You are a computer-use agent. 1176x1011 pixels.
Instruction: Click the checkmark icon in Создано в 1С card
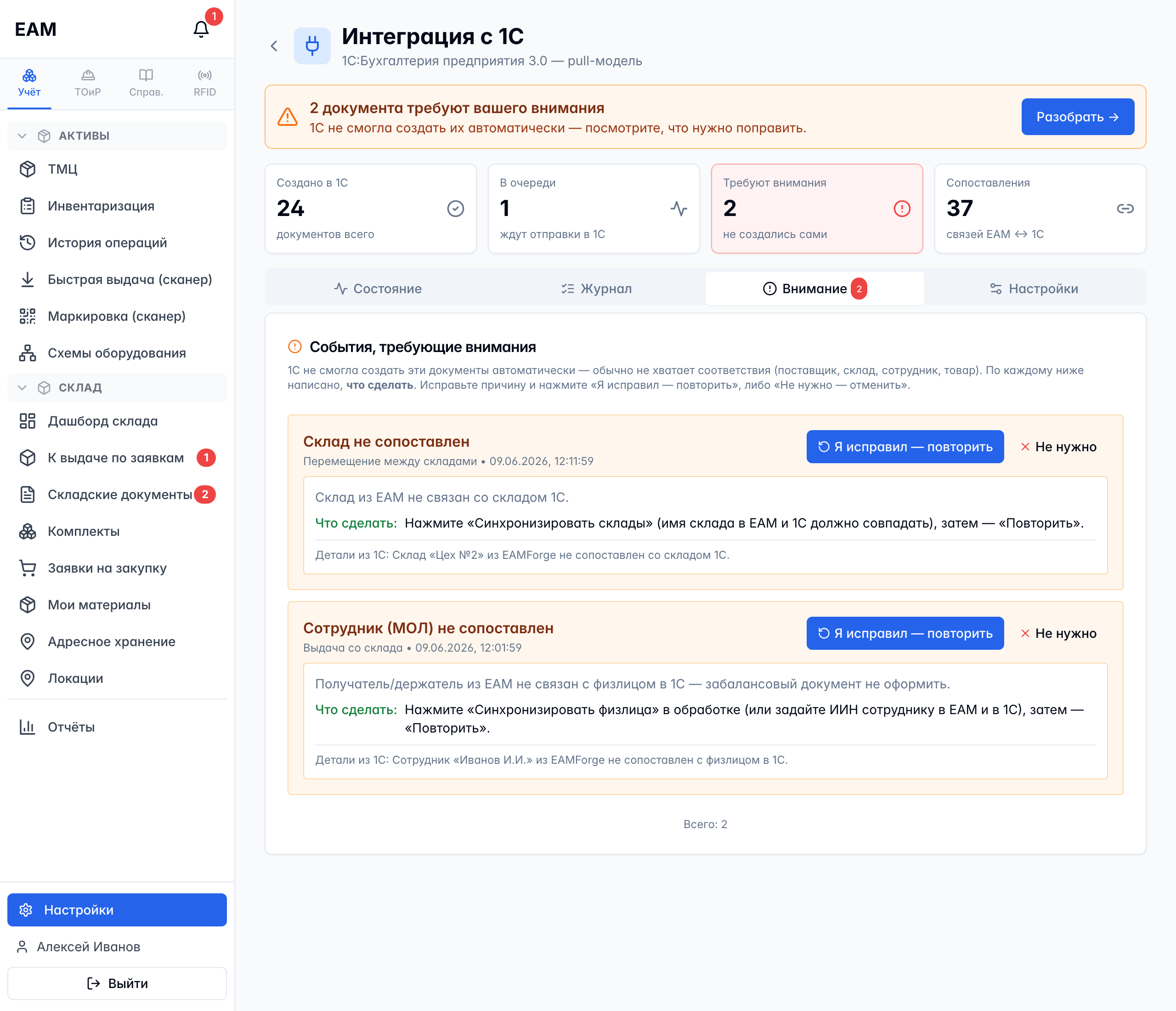(455, 209)
